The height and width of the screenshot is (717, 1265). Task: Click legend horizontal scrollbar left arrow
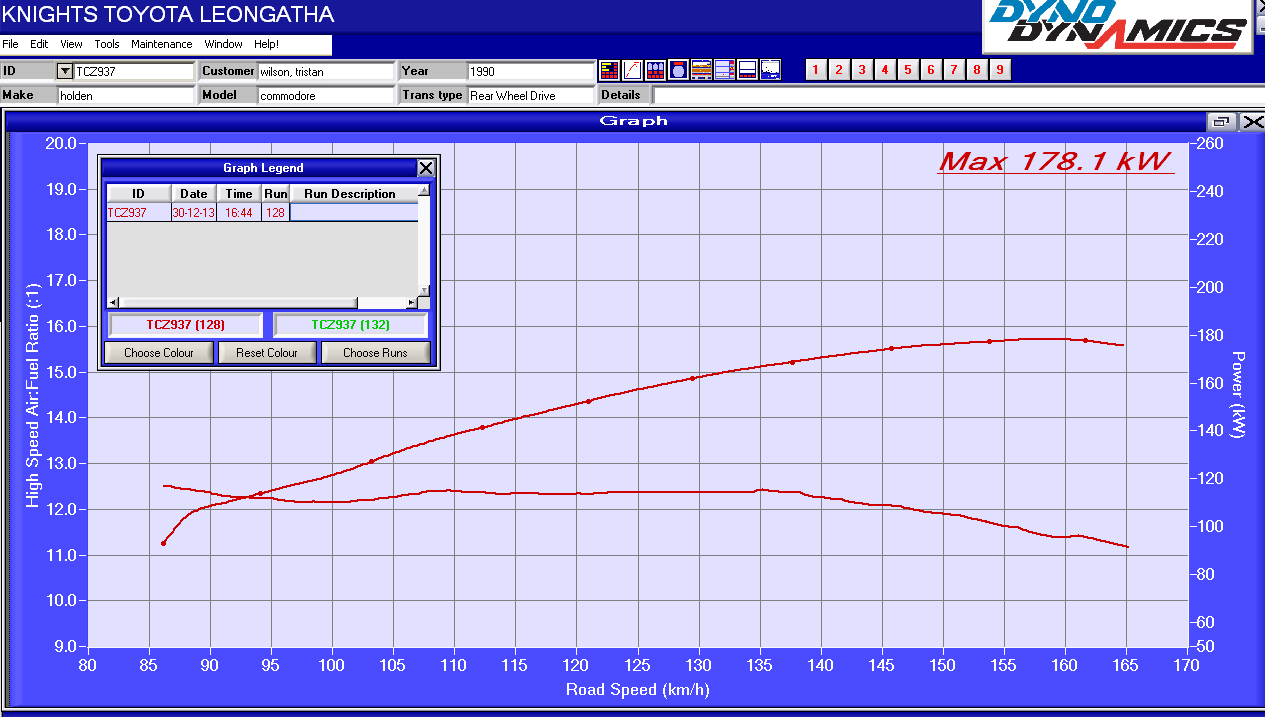pyautogui.click(x=112, y=303)
